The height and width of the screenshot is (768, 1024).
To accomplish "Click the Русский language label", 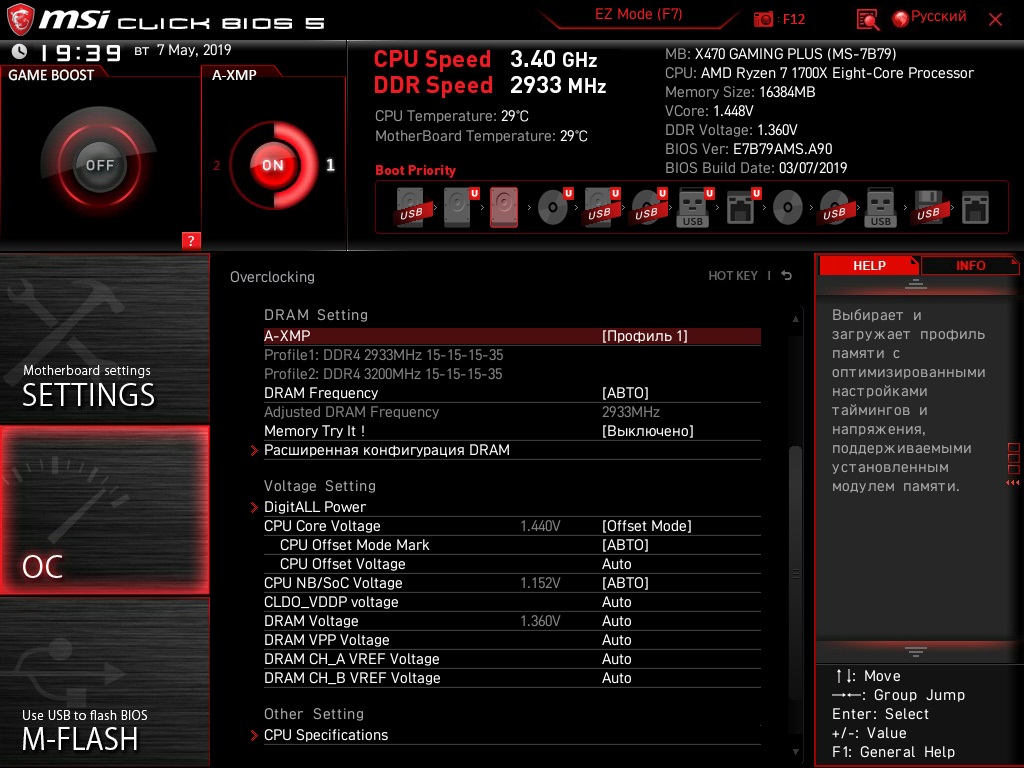I will 938,16.
